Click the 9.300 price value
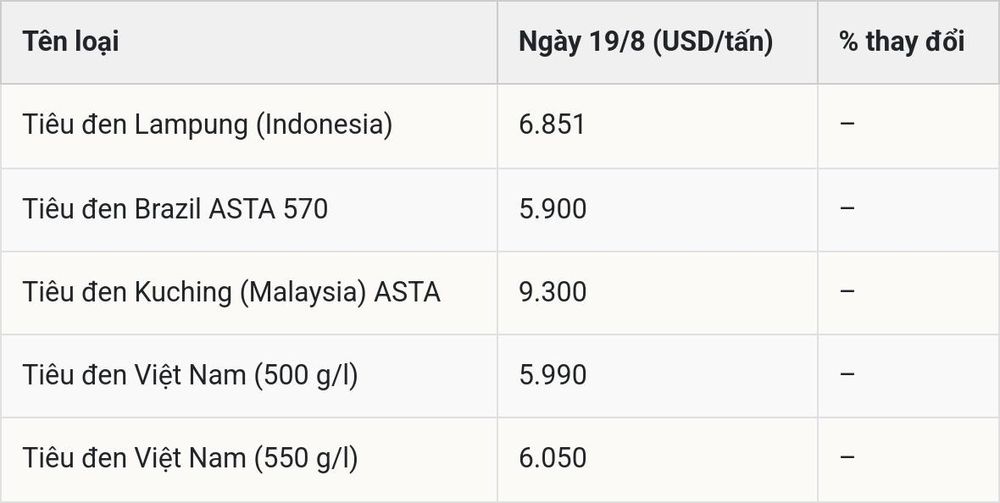1000x503 pixels. (552, 292)
